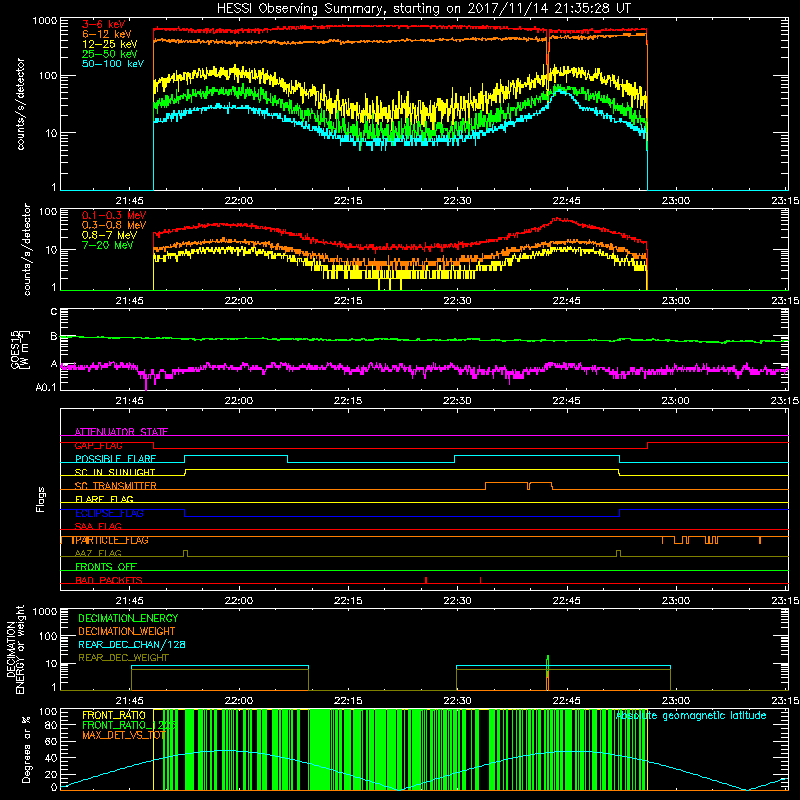Click the cyan 50-100 keV legend label
Screen dimensions: 800x800
coord(113,64)
